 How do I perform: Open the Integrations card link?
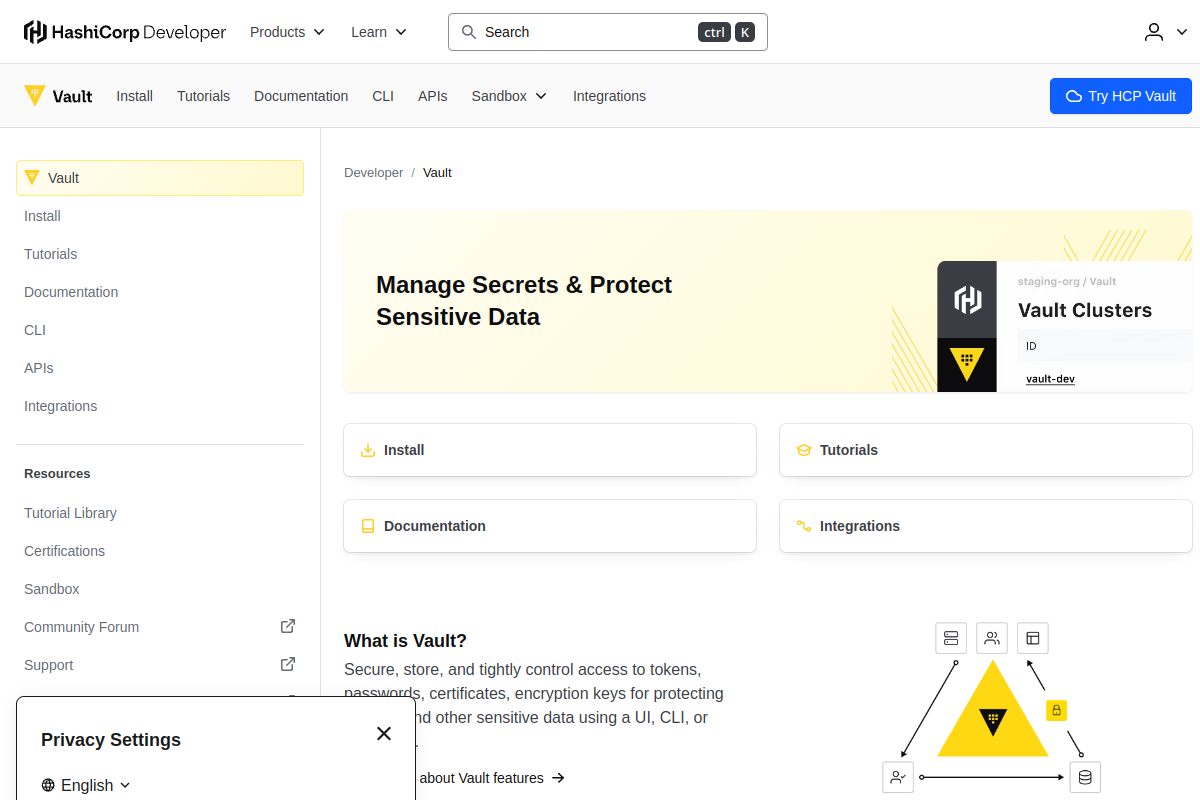(986, 526)
